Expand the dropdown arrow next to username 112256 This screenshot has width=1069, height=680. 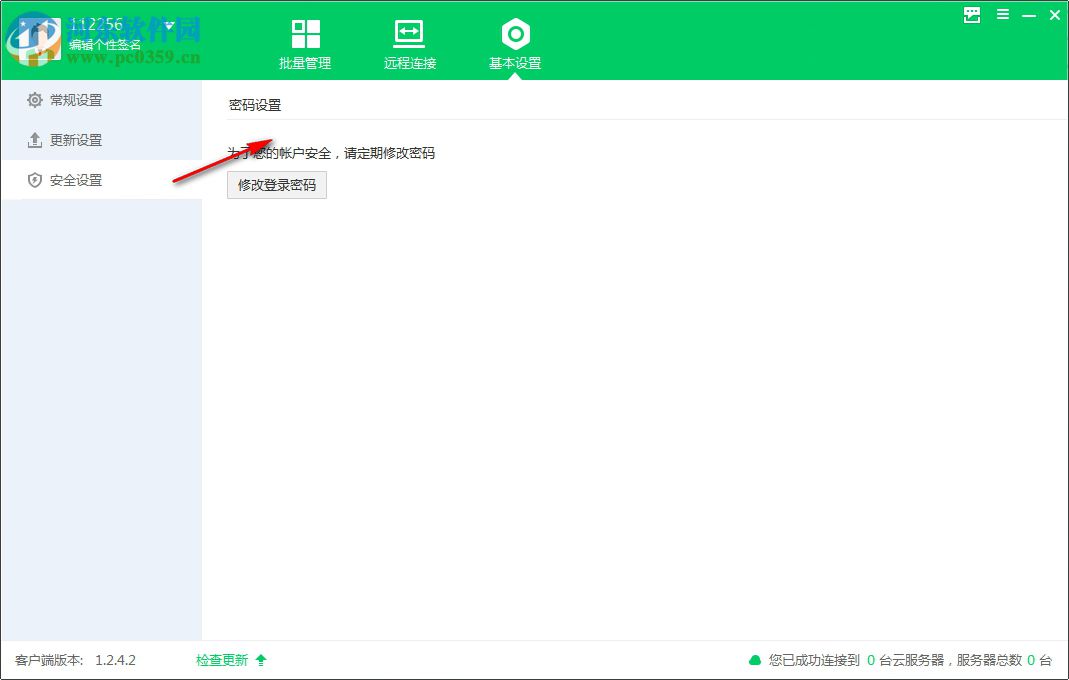coord(168,23)
